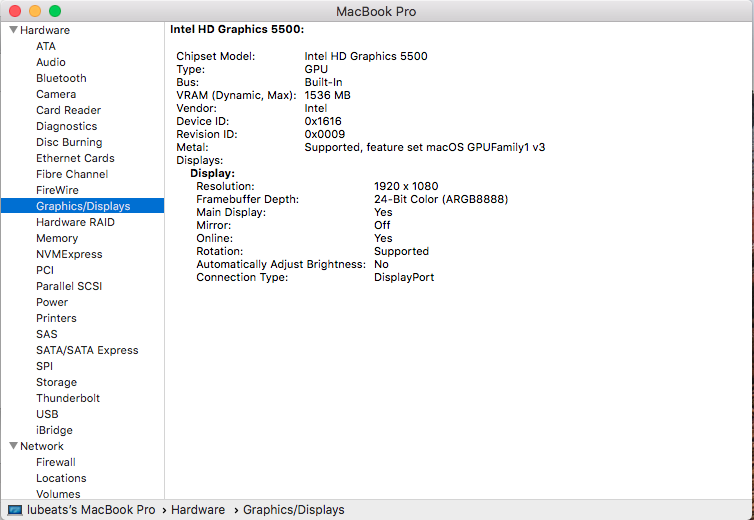Click lubeats's MacBook Pro in the path bar
The width and height of the screenshot is (754, 520).
[90, 510]
